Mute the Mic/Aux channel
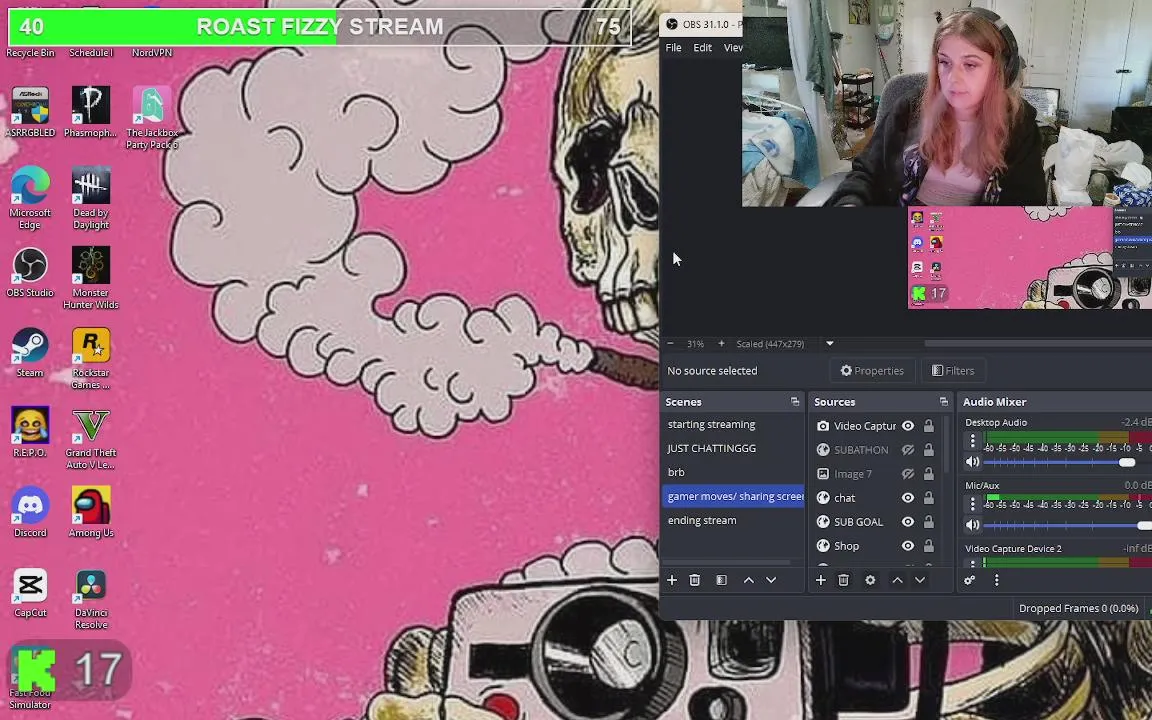Image resolution: width=1152 pixels, height=720 pixels. coord(972,525)
